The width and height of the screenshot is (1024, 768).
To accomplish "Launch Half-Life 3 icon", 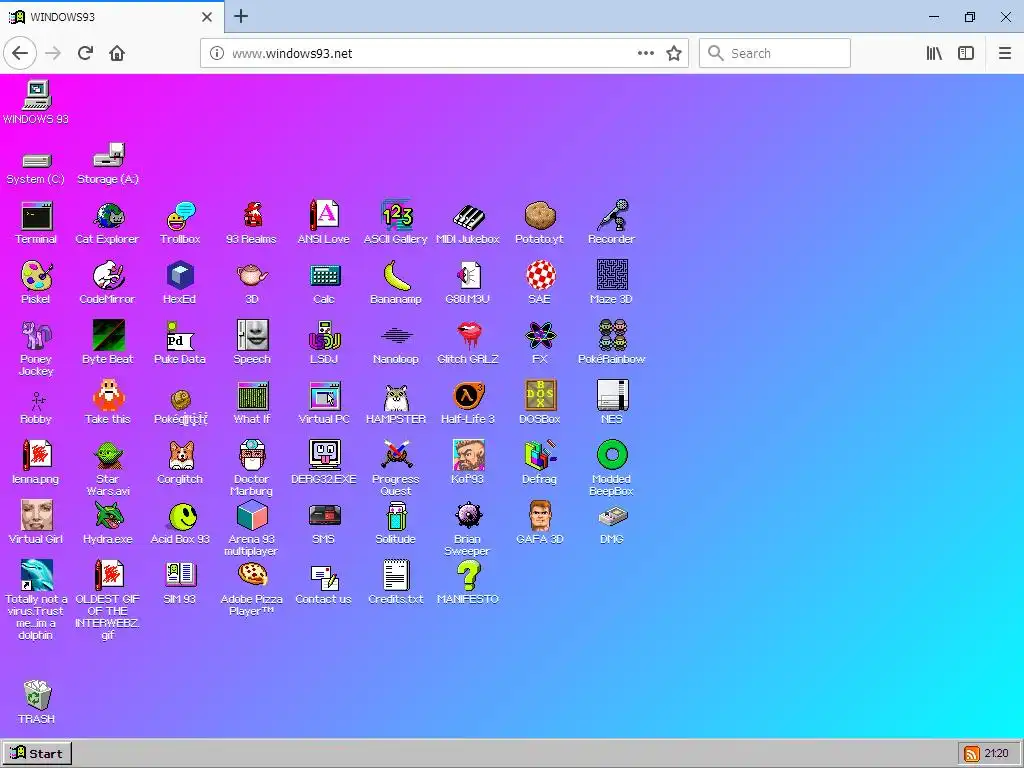I will (468, 396).
